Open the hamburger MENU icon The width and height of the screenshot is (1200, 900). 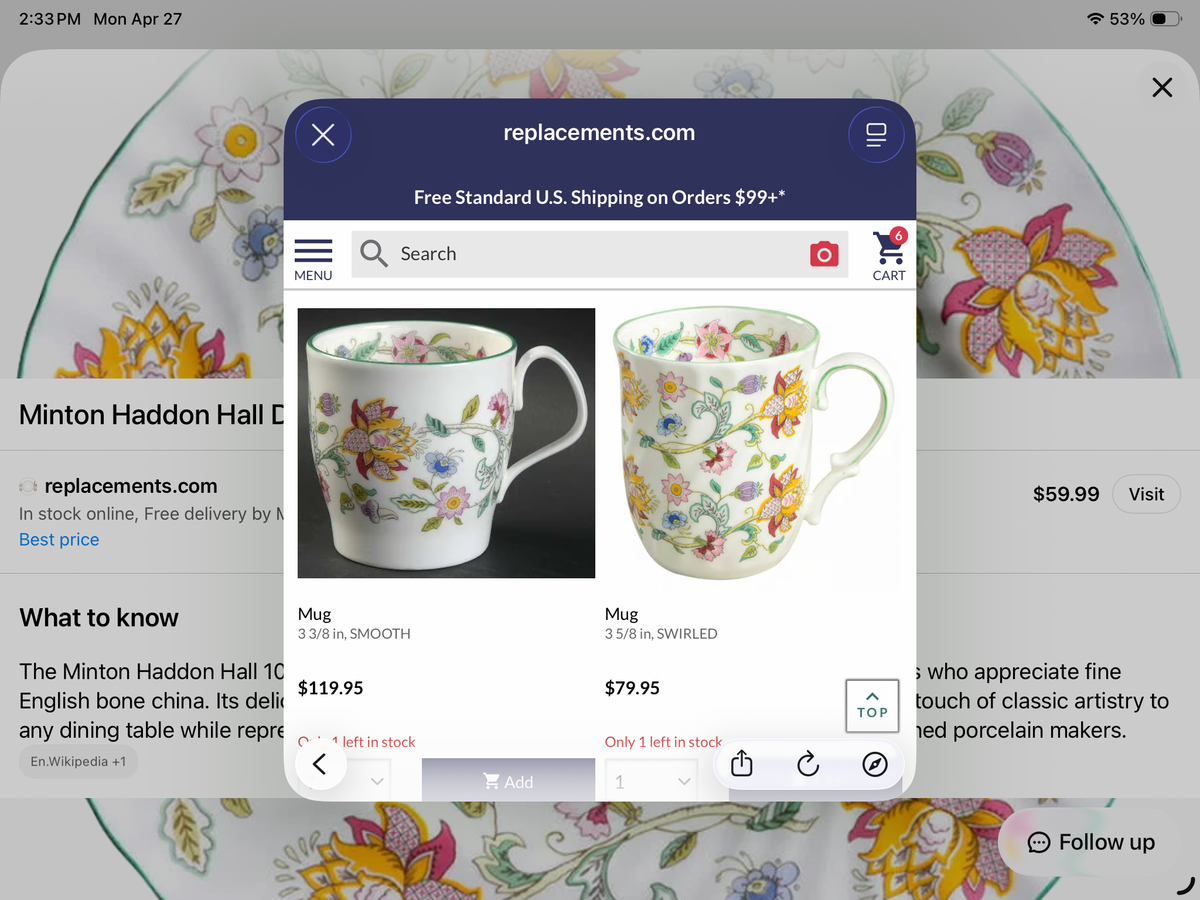point(313,259)
